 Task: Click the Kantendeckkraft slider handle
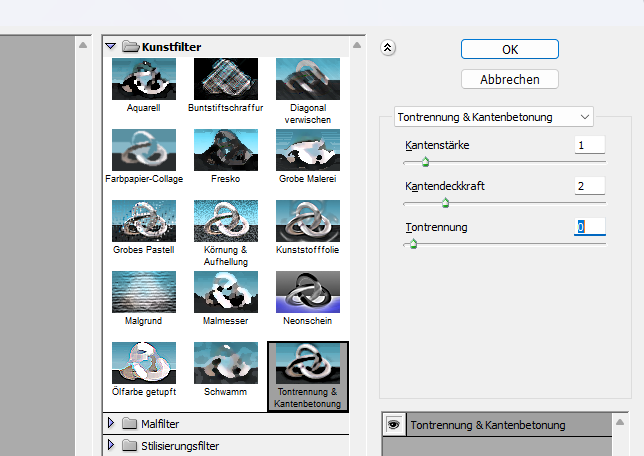tap(446, 203)
